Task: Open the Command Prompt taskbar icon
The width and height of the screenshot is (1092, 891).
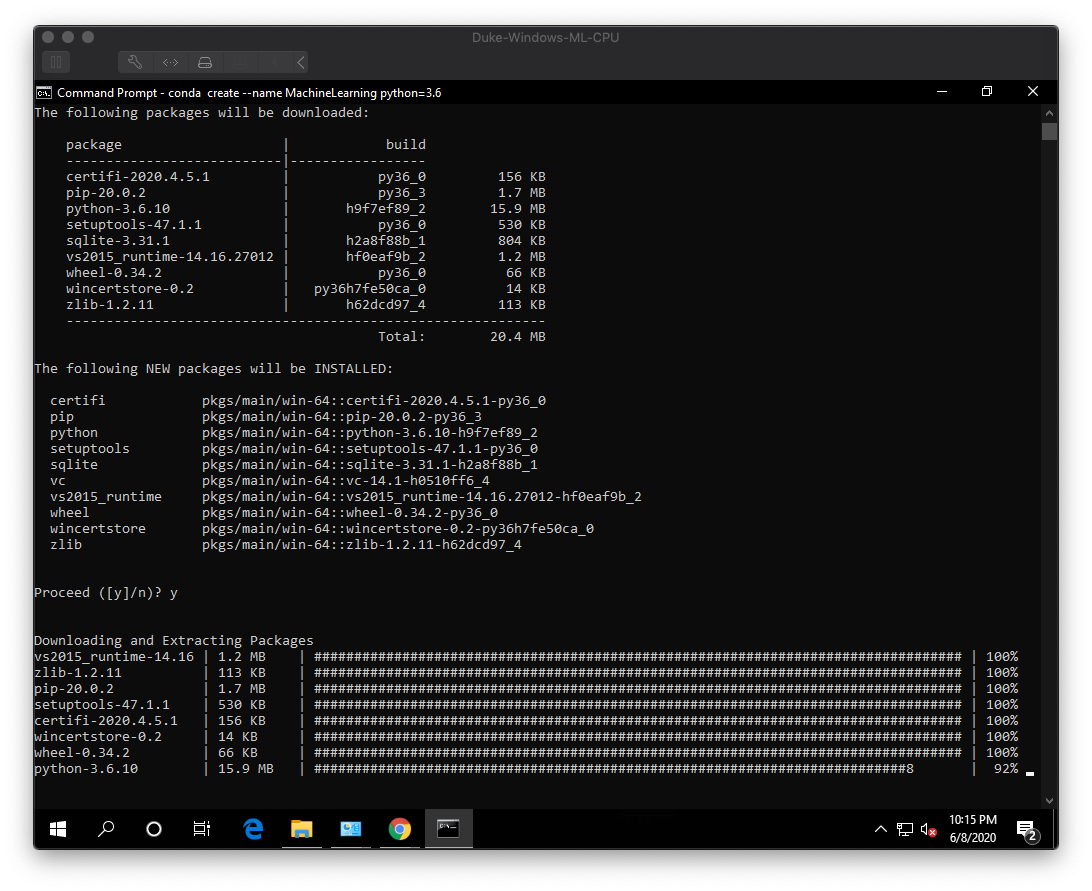Action: (448, 828)
